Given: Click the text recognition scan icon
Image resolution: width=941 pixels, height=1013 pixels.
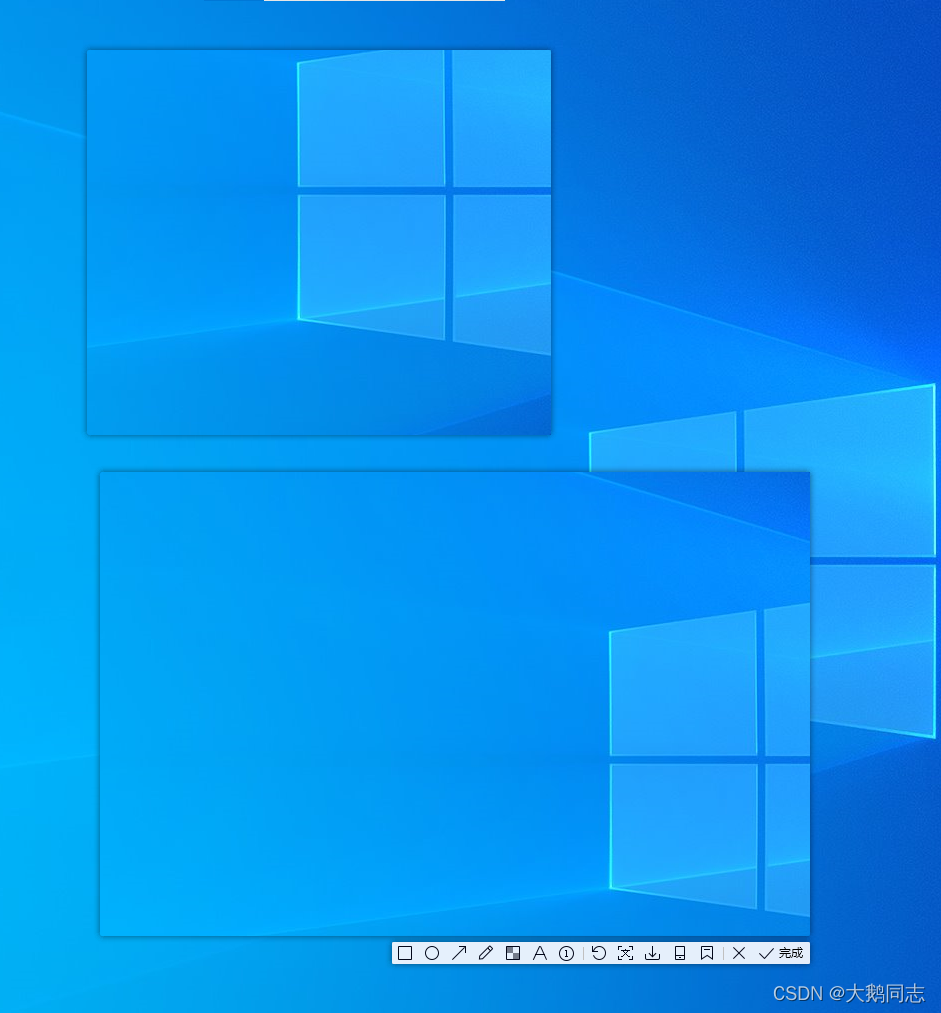Looking at the screenshot, I should [x=625, y=953].
